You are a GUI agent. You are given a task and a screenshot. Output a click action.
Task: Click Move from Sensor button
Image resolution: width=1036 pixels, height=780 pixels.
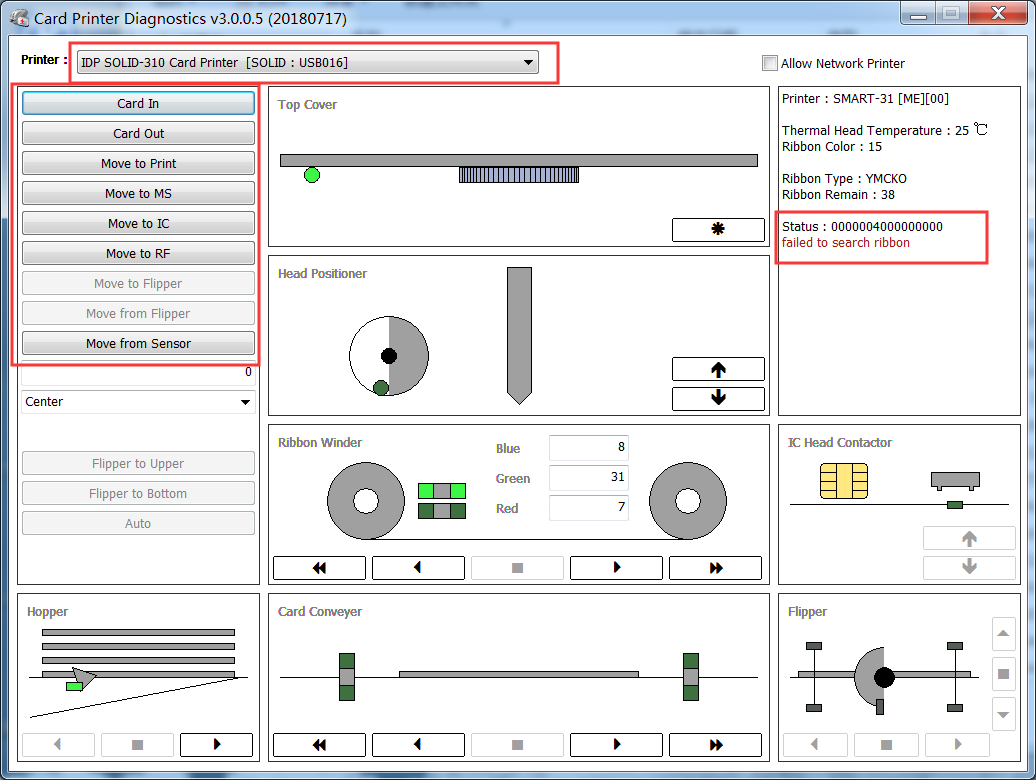138,344
